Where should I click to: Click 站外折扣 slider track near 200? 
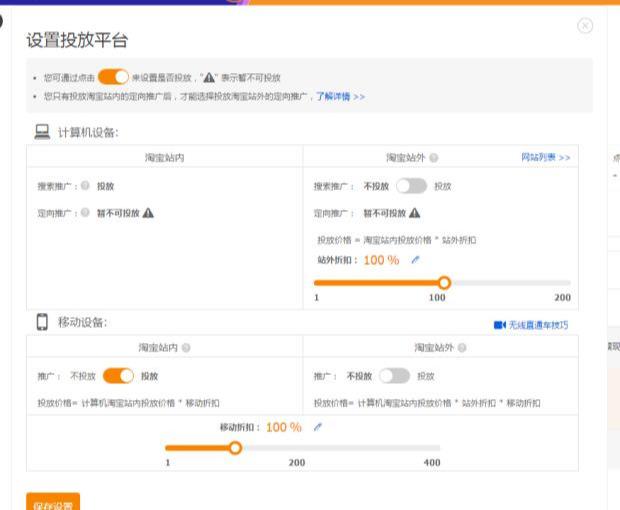(568, 283)
